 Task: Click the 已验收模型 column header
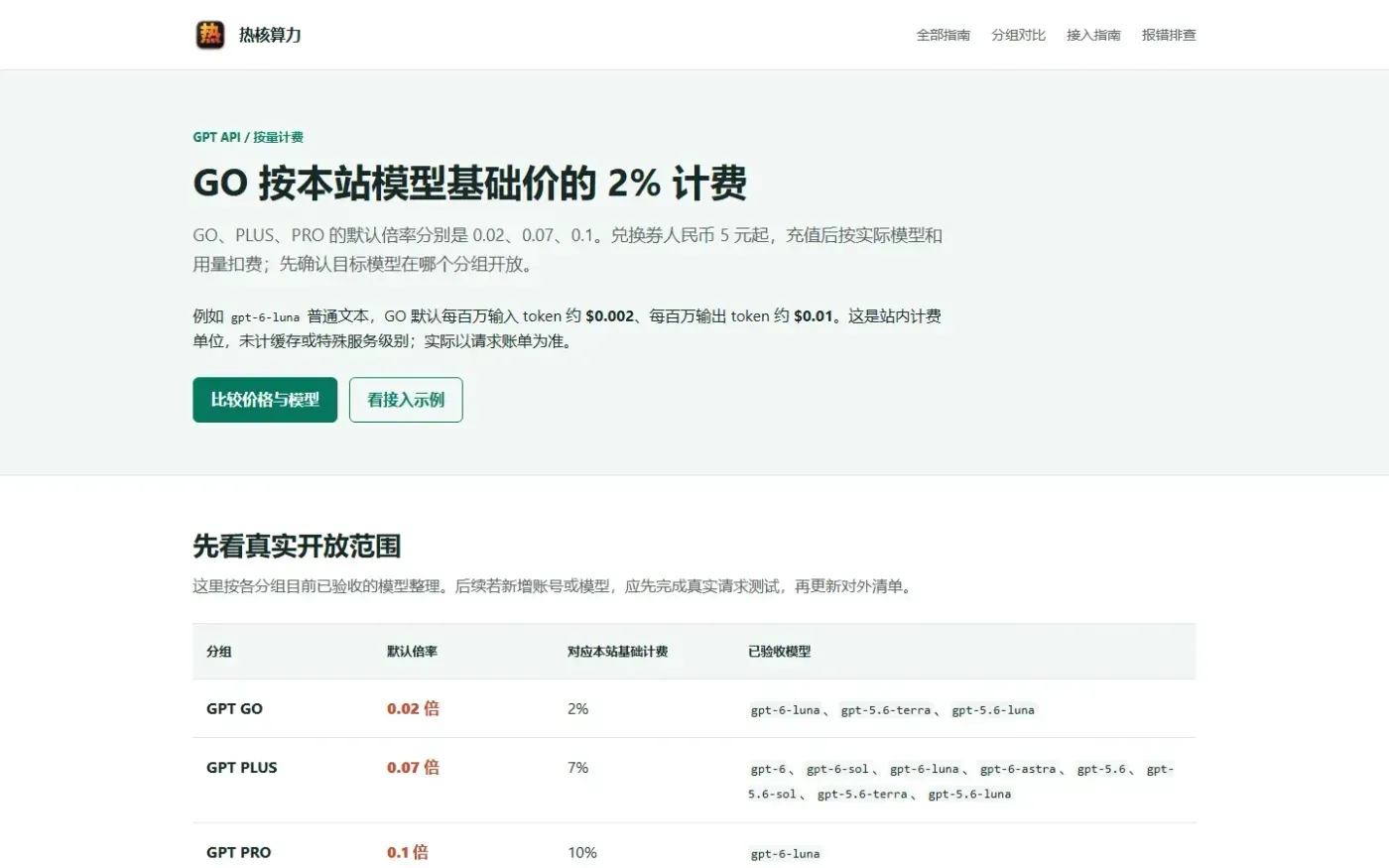pyautogui.click(x=779, y=652)
